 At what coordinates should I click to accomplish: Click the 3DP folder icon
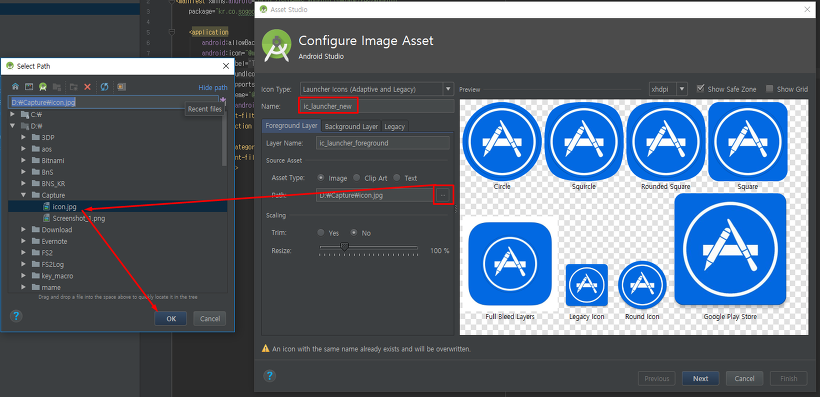pyautogui.click(x=36, y=138)
